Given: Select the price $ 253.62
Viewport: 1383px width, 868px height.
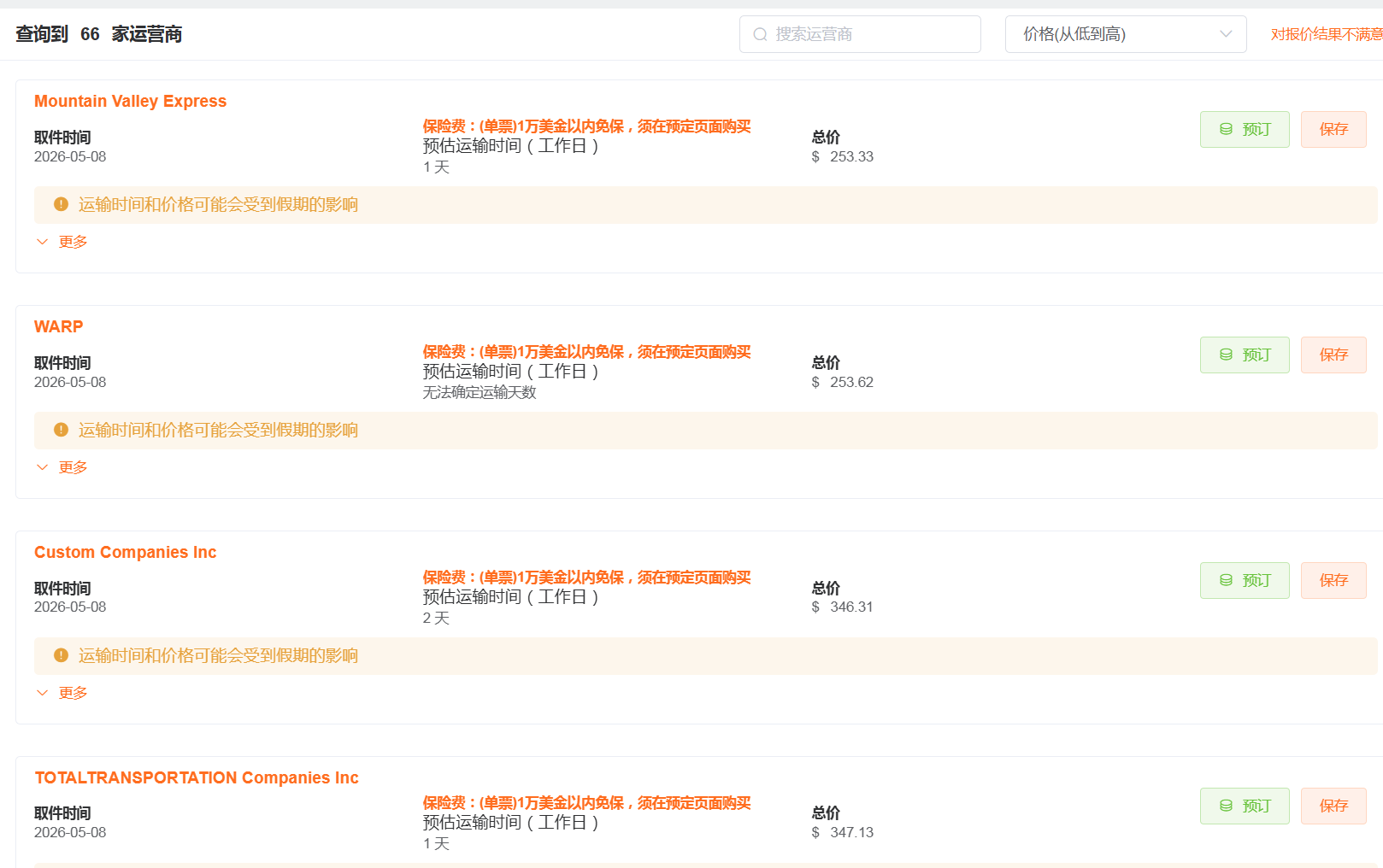Looking at the screenshot, I should [843, 382].
